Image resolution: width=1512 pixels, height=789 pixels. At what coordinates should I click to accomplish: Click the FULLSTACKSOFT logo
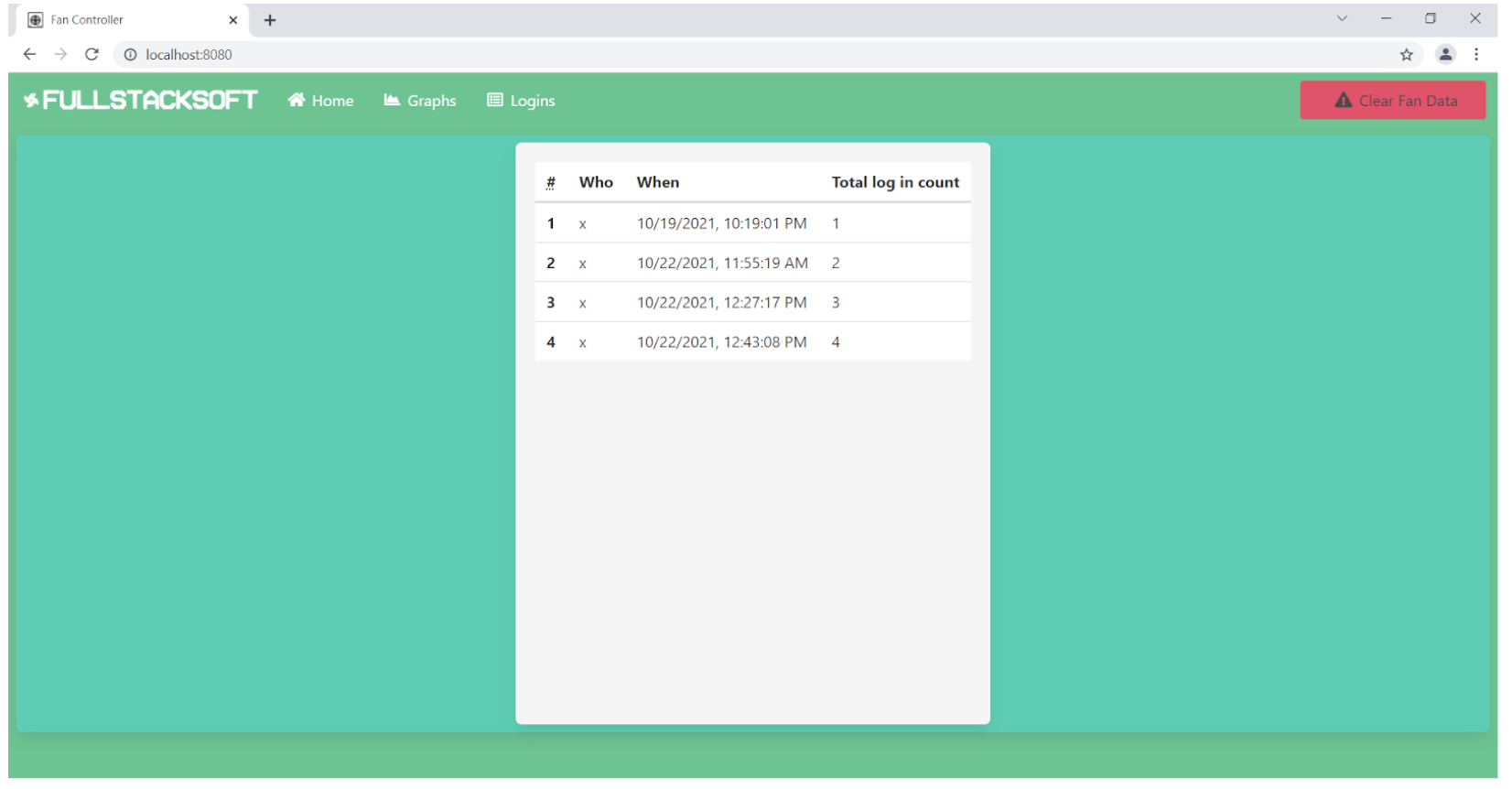141,100
